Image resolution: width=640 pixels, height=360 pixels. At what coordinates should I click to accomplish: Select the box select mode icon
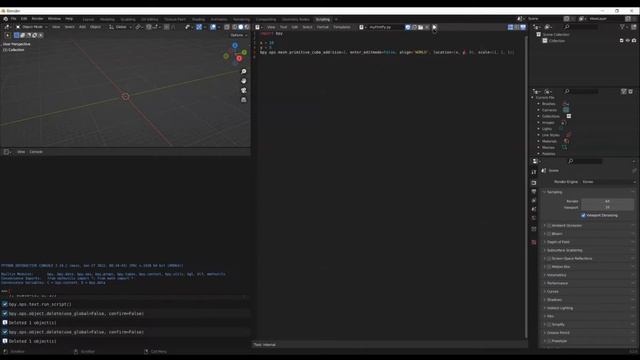click(x=17, y=35)
